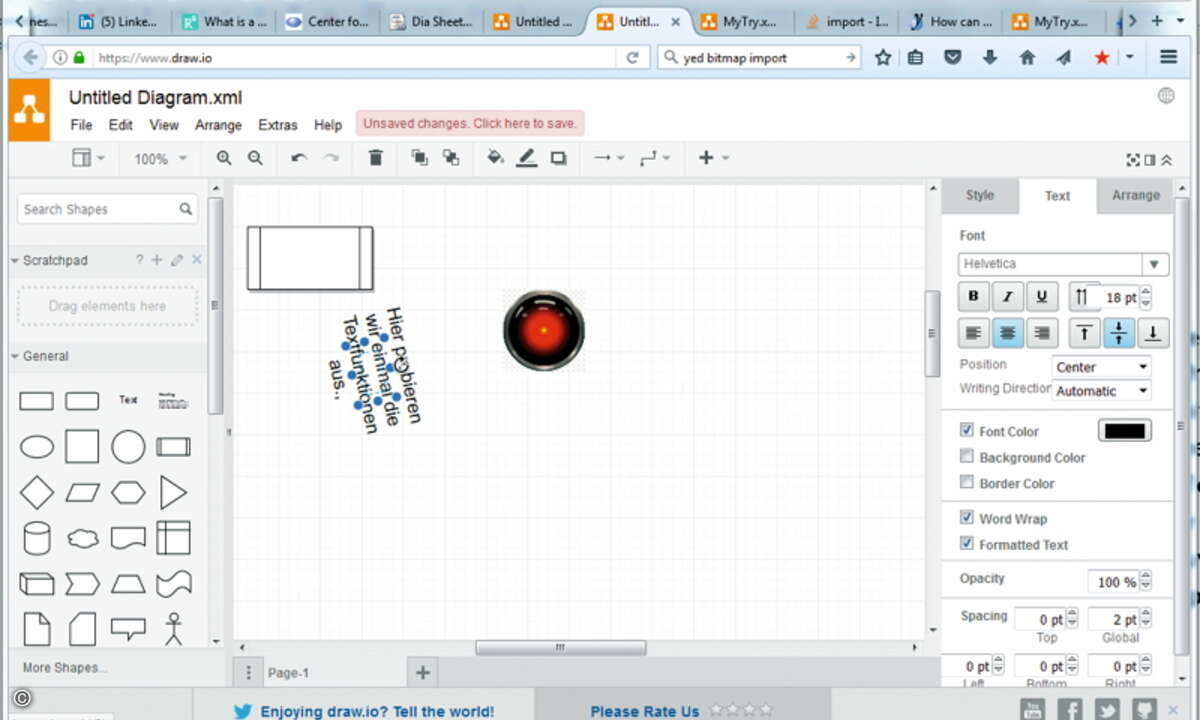Align text to the bottom

coord(1153,333)
